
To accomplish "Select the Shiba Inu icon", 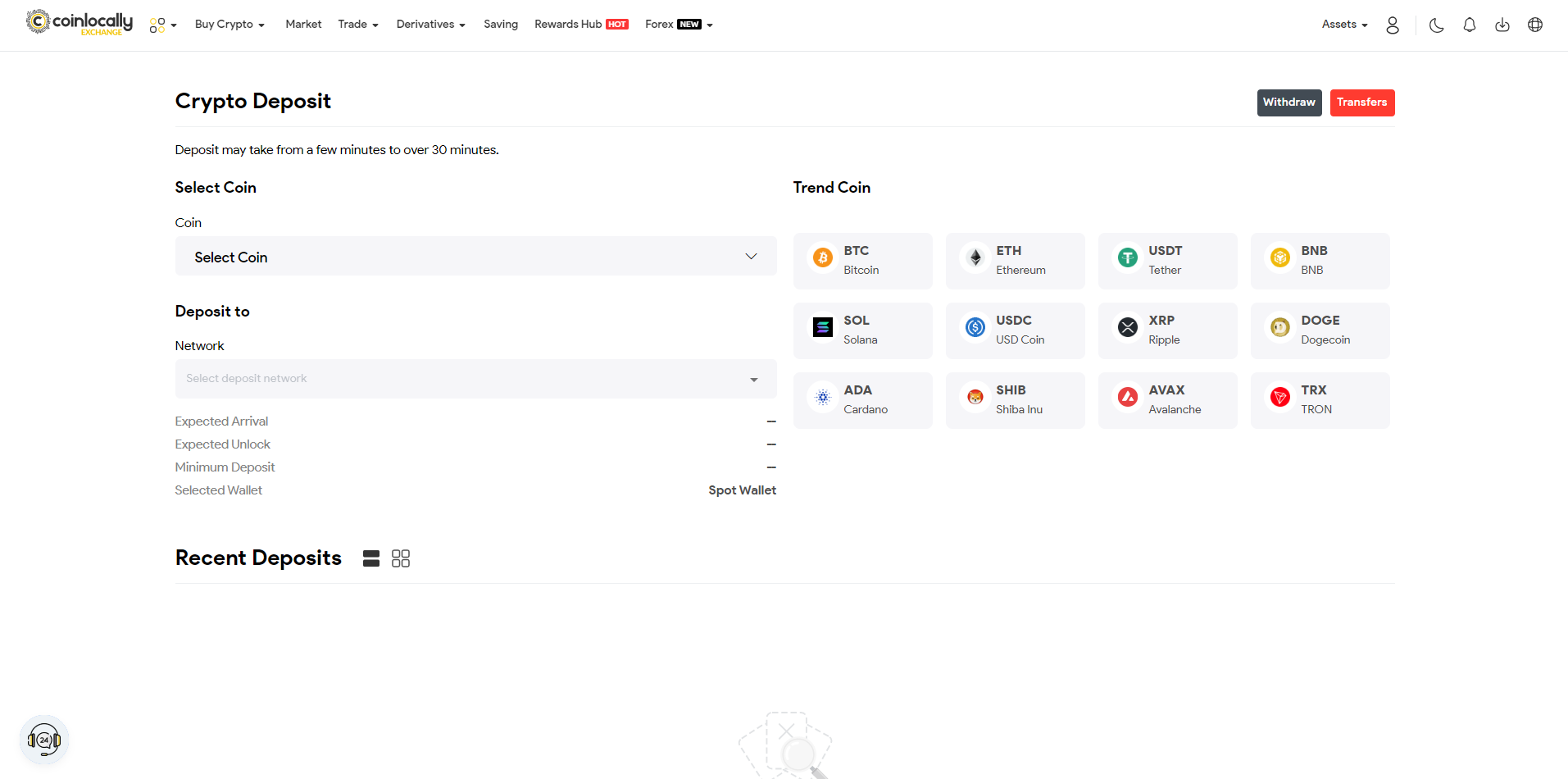I will 975,398.
